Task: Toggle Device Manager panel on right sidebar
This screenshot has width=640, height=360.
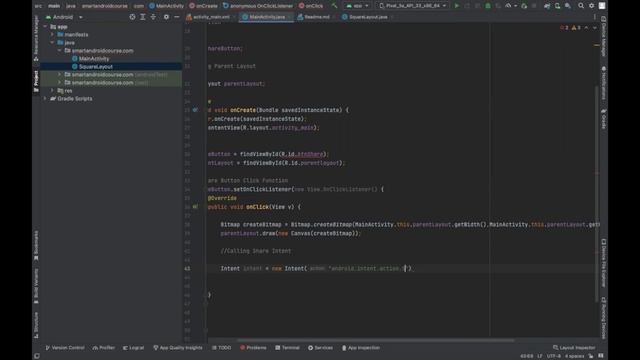Action: [x=603, y=37]
